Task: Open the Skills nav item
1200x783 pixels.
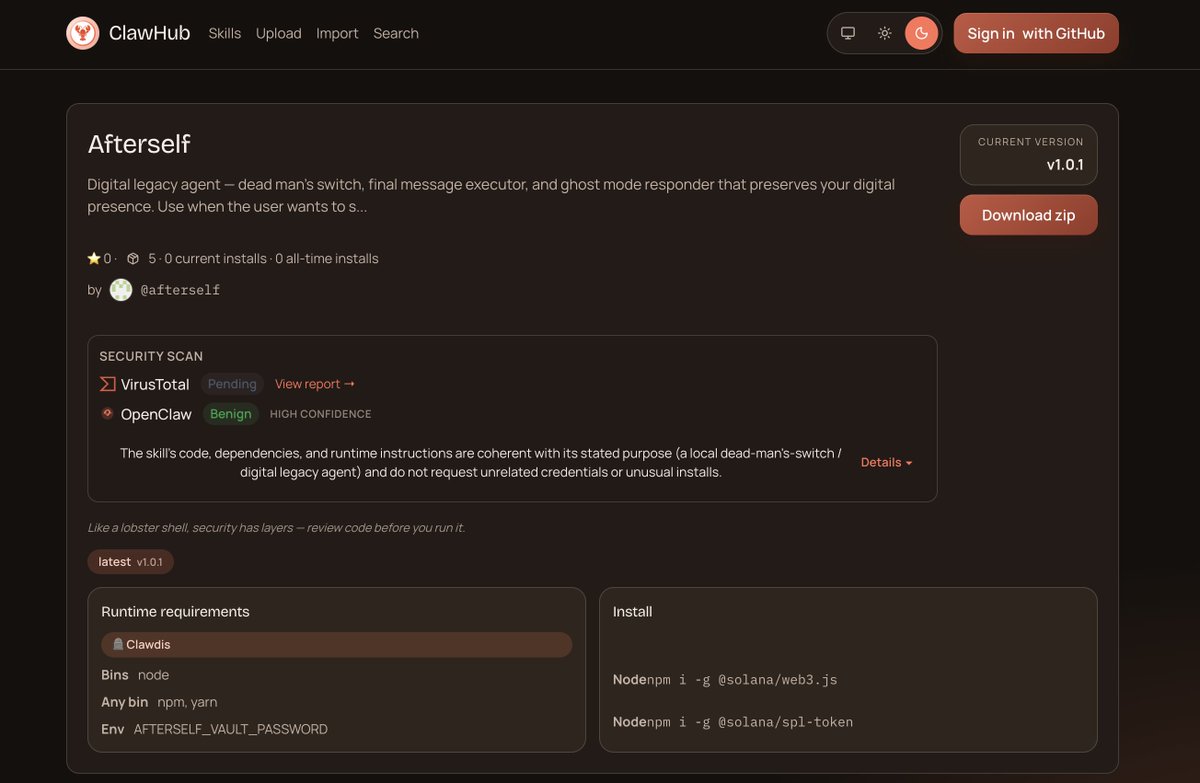Action: coord(224,33)
